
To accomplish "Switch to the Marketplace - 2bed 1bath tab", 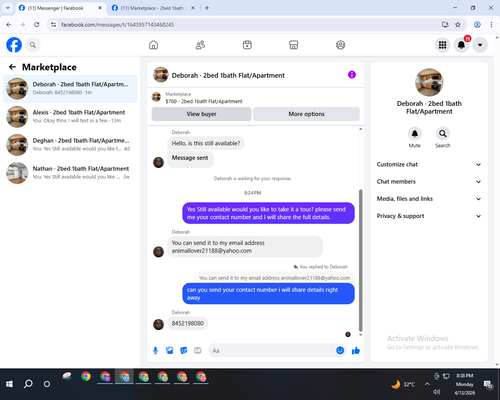I will 152,8.
